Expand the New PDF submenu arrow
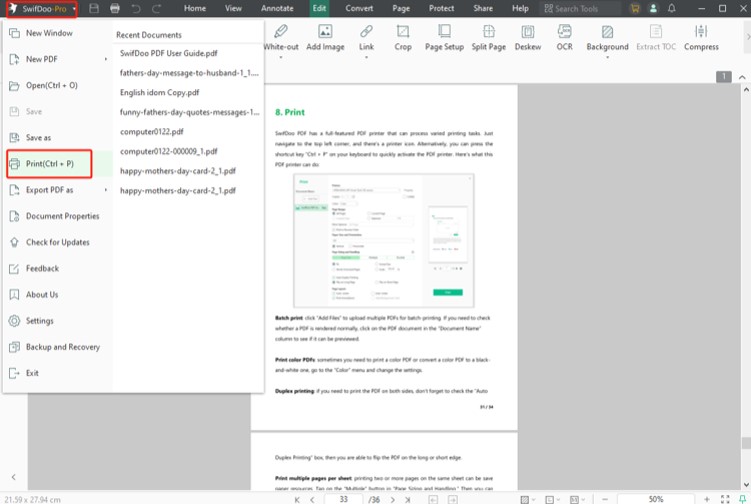Screen dimensions: 751x504 coord(106,59)
